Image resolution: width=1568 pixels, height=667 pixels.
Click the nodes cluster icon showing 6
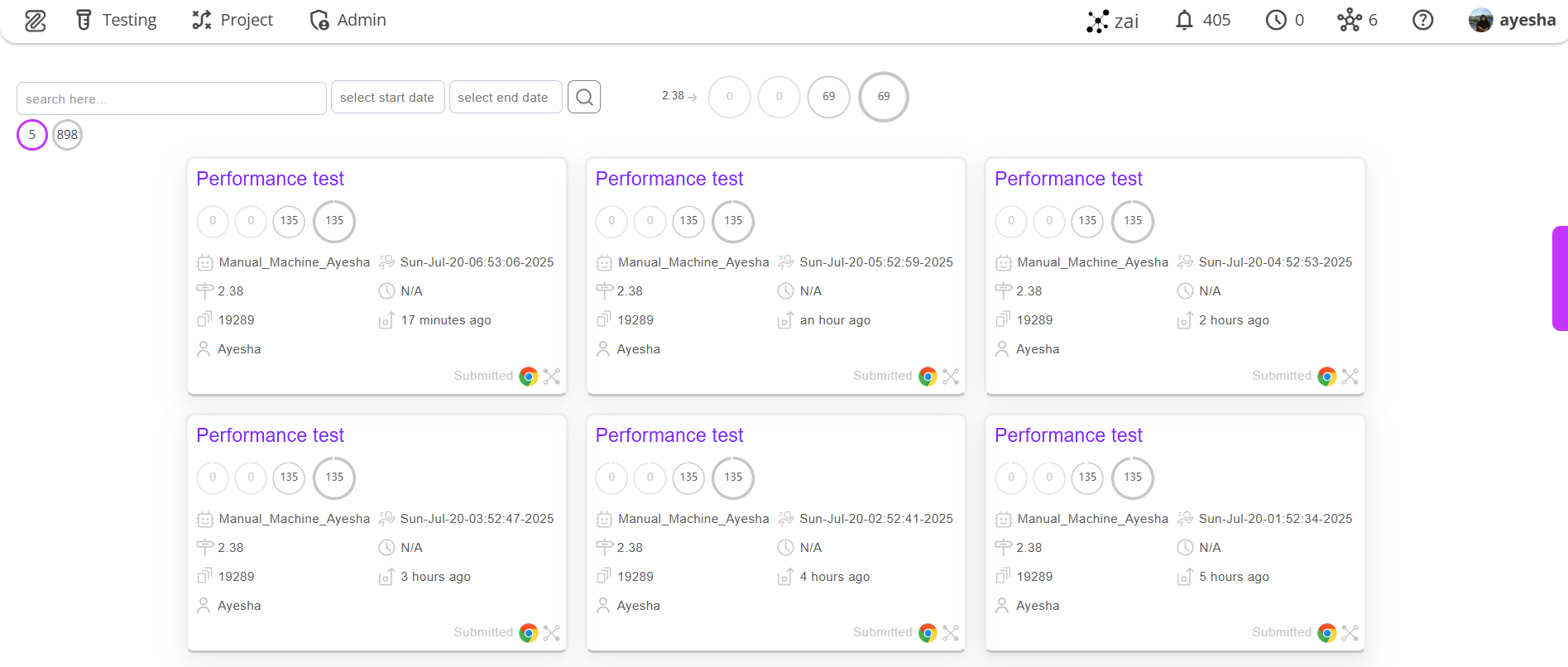(1349, 20)
